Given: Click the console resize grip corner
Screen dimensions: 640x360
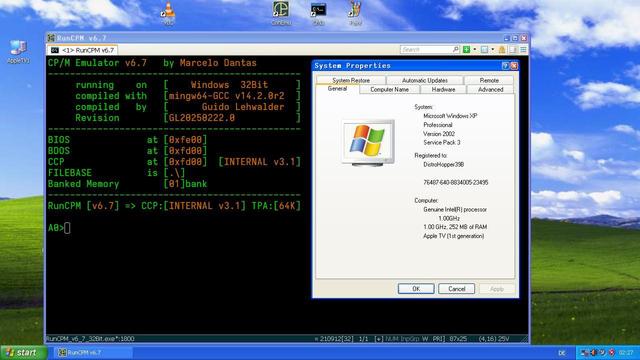Looking at the screenshot, I should (x=525, y=339).
